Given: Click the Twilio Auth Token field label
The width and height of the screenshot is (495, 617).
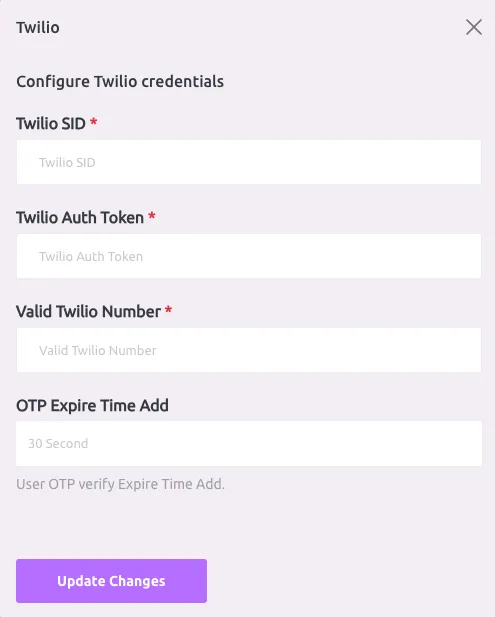Looking at the screenshot, I should (x=80, y=218).
